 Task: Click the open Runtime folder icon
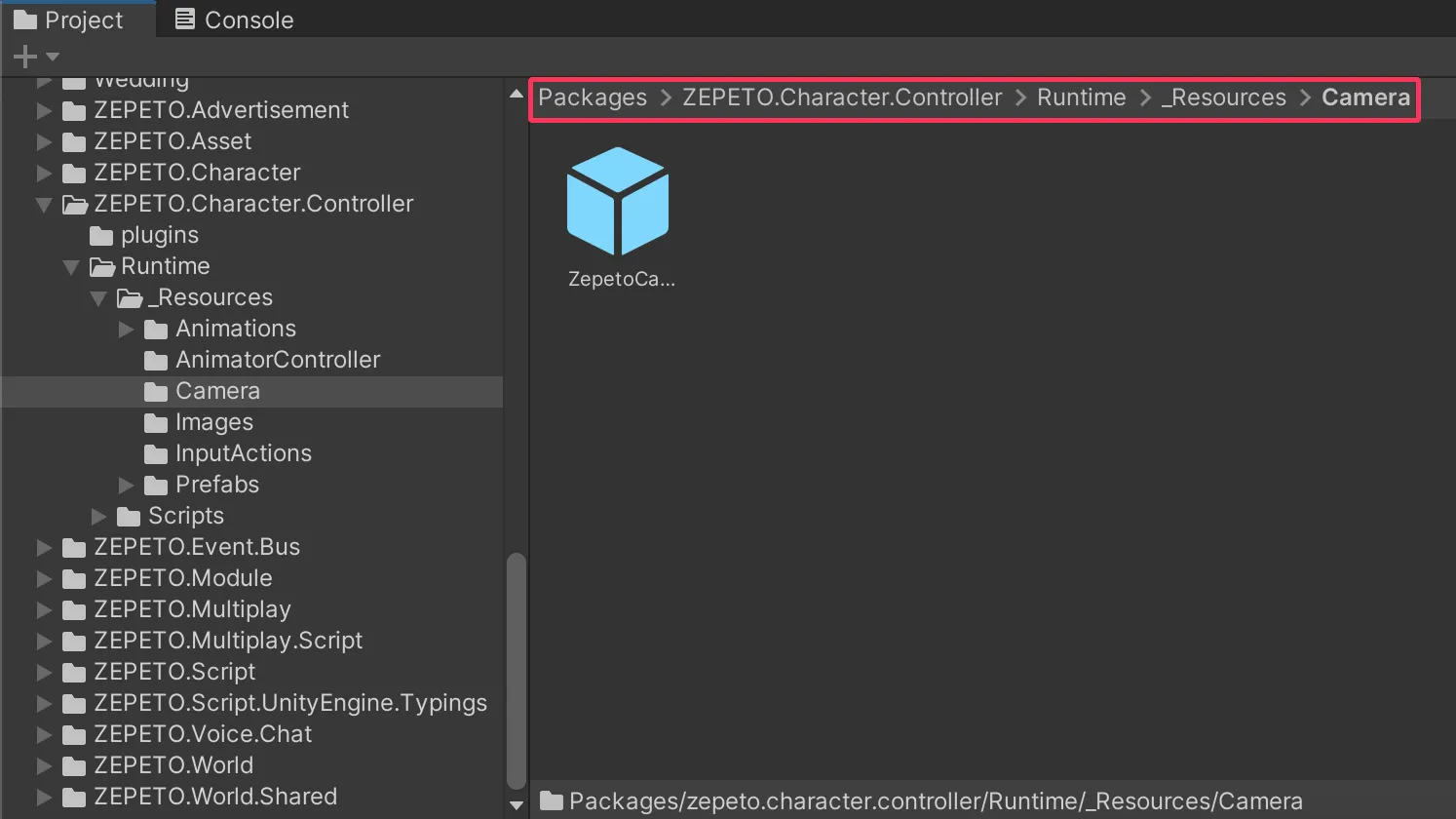pyautogui.click(x=102, y=267)
